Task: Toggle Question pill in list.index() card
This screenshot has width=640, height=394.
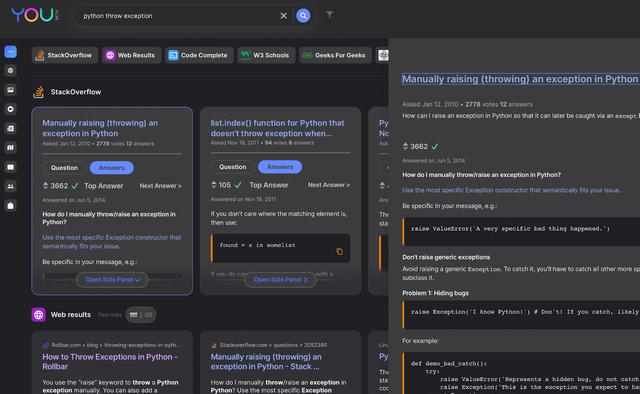Action: coord(232,167)
